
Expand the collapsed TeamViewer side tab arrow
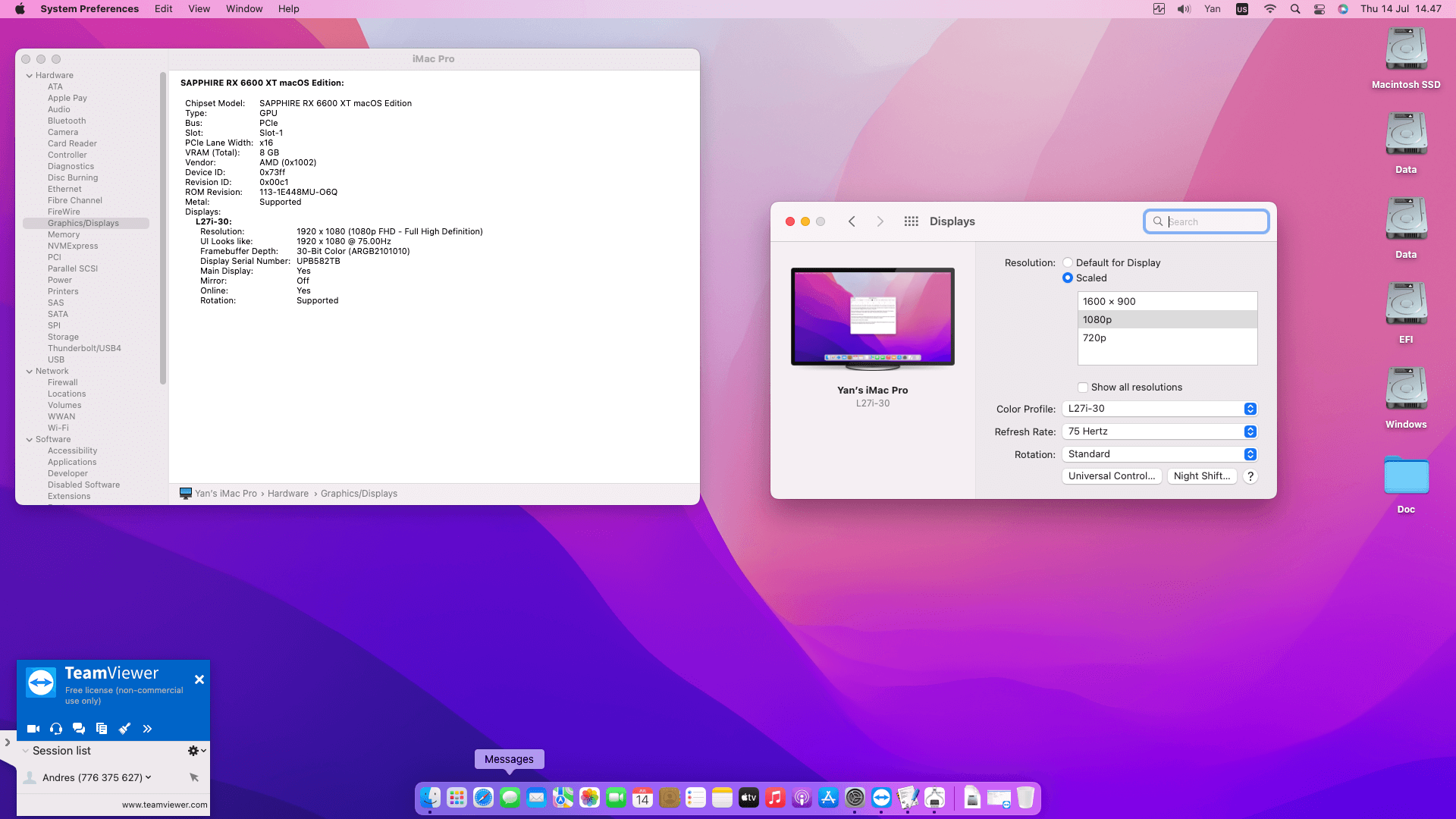(x=7, y=742)
